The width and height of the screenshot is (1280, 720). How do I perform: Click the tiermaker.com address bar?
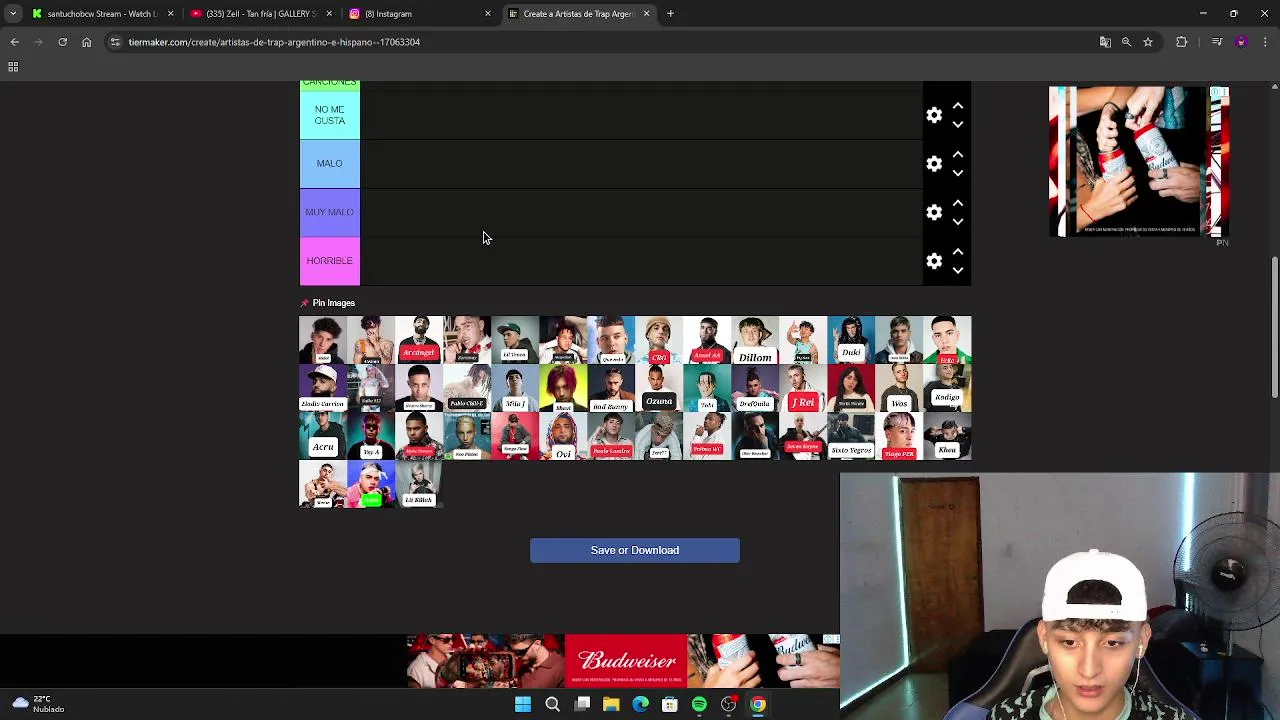tap(600, 42)
